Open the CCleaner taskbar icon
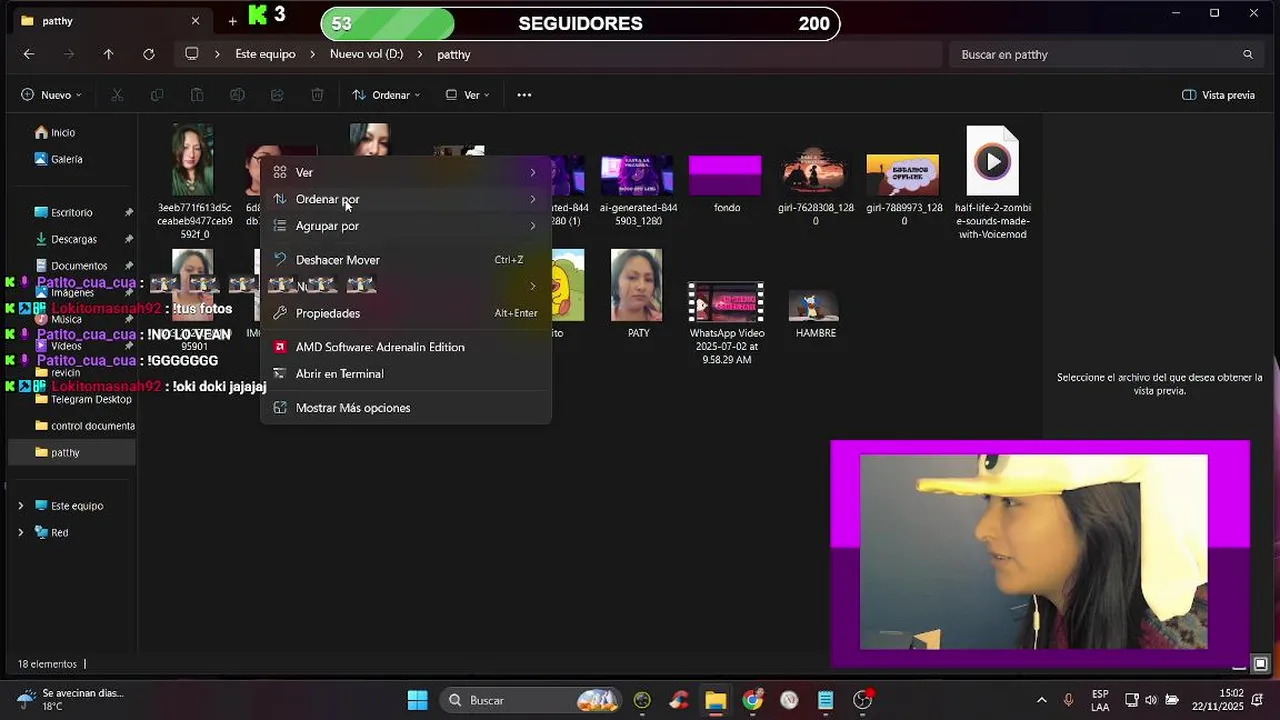The image size is (1280, 720). [679, 700]
